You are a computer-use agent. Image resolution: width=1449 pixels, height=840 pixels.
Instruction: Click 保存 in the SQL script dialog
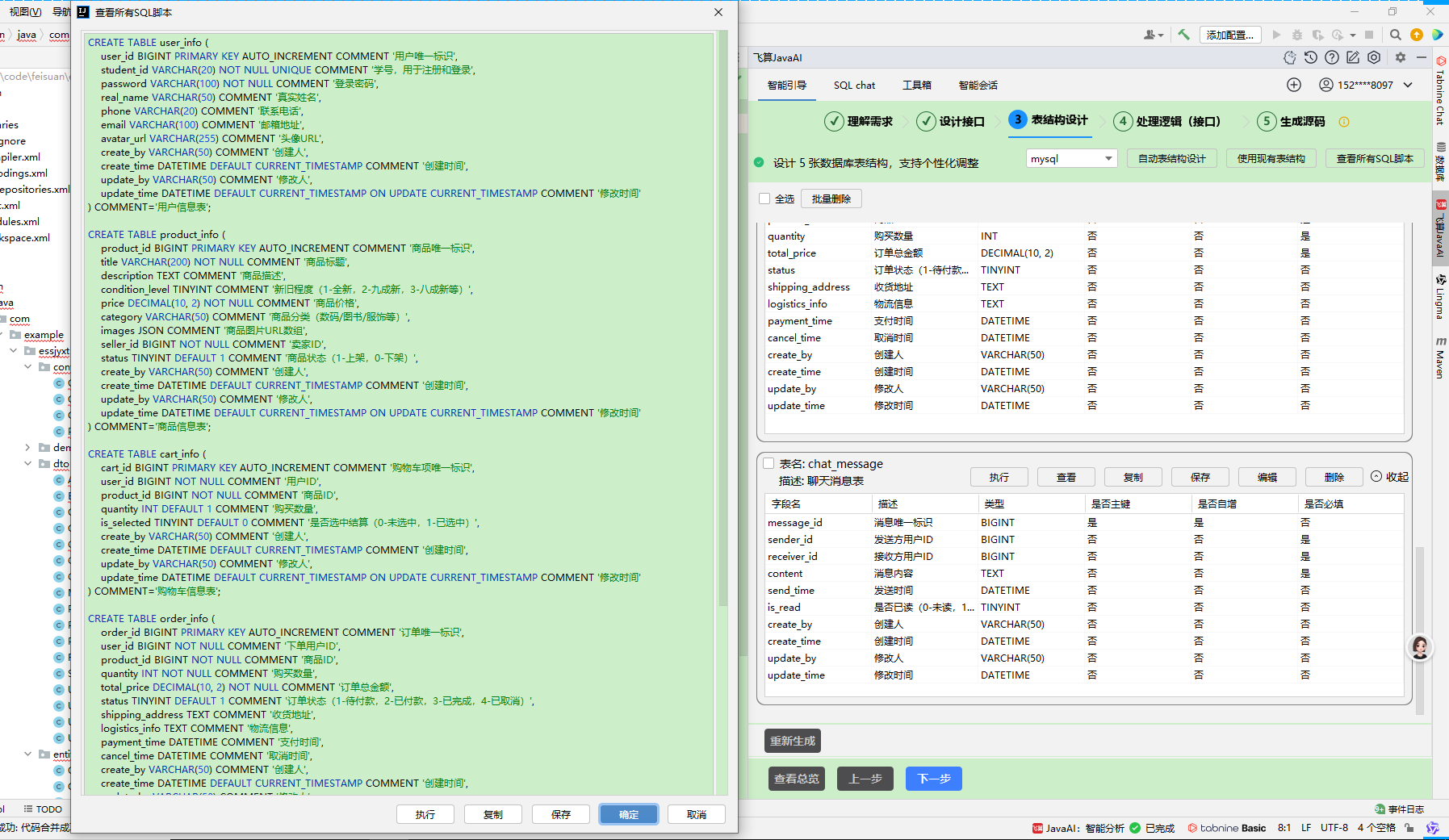coord(561,815)
